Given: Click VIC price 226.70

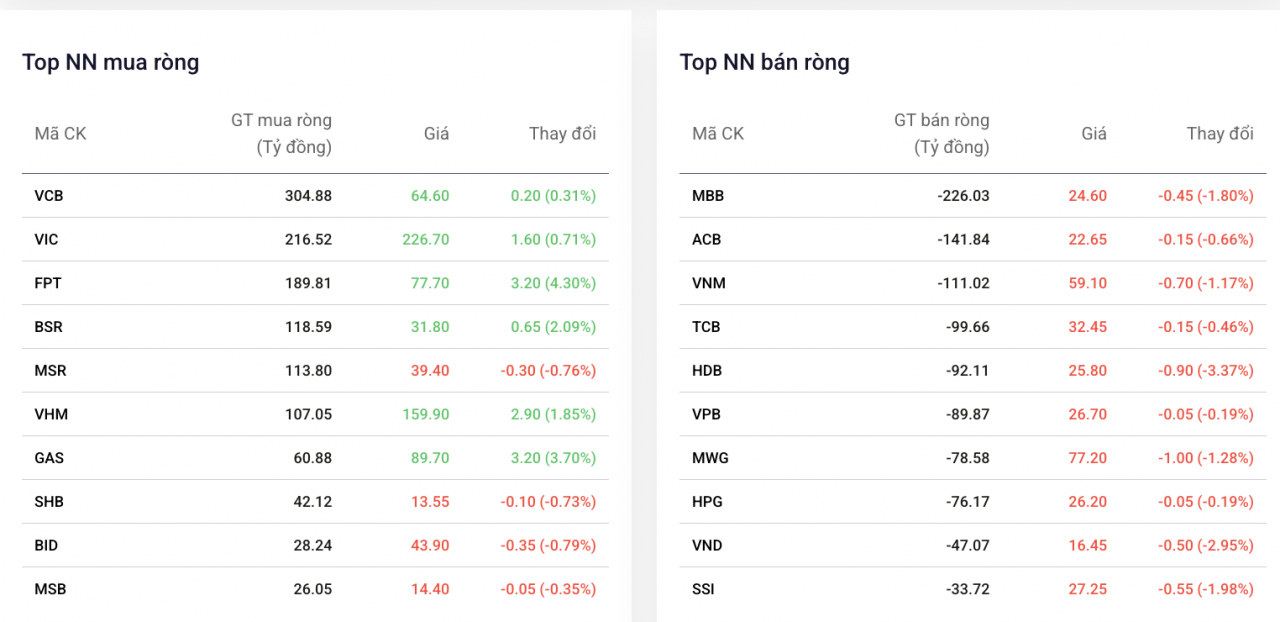Looking at the screenshot, I should (x=426, y=240).
